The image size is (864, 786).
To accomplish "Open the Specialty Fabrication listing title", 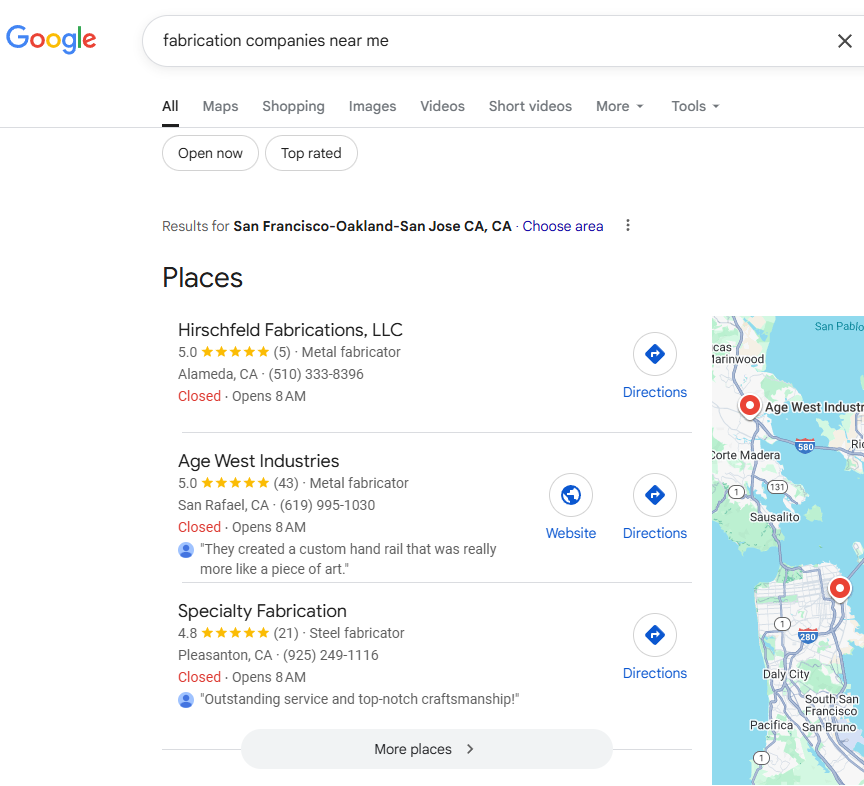I will pos(262,611).
